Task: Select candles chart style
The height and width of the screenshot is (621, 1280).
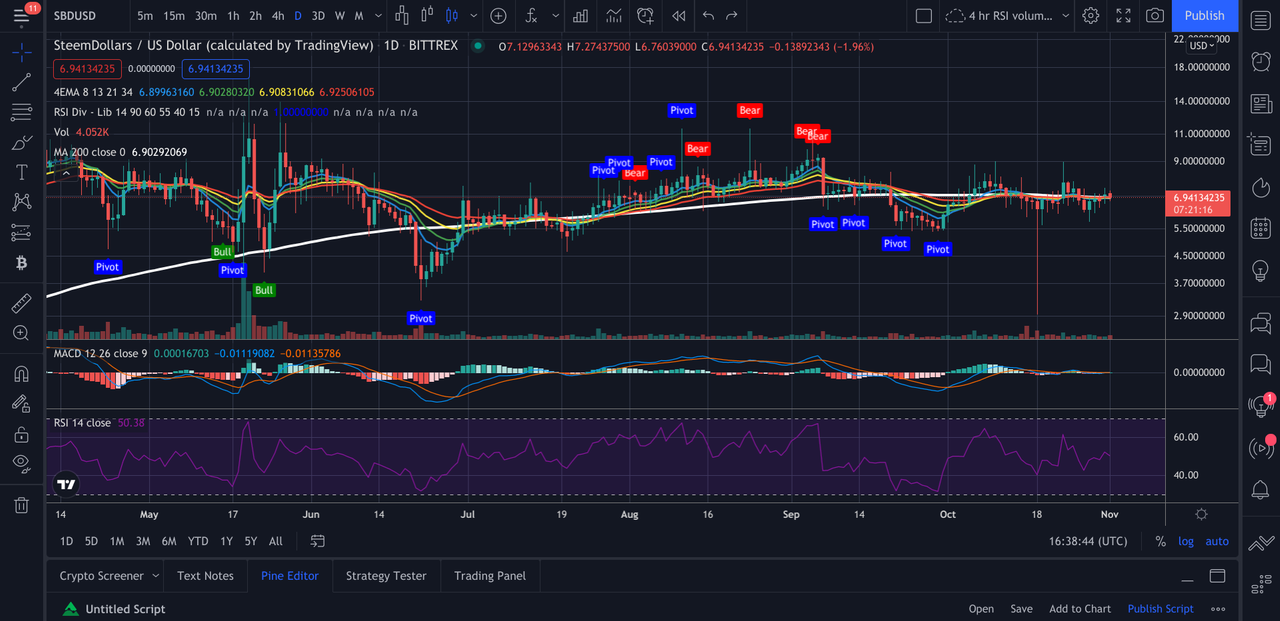Action: coord(450,16)
